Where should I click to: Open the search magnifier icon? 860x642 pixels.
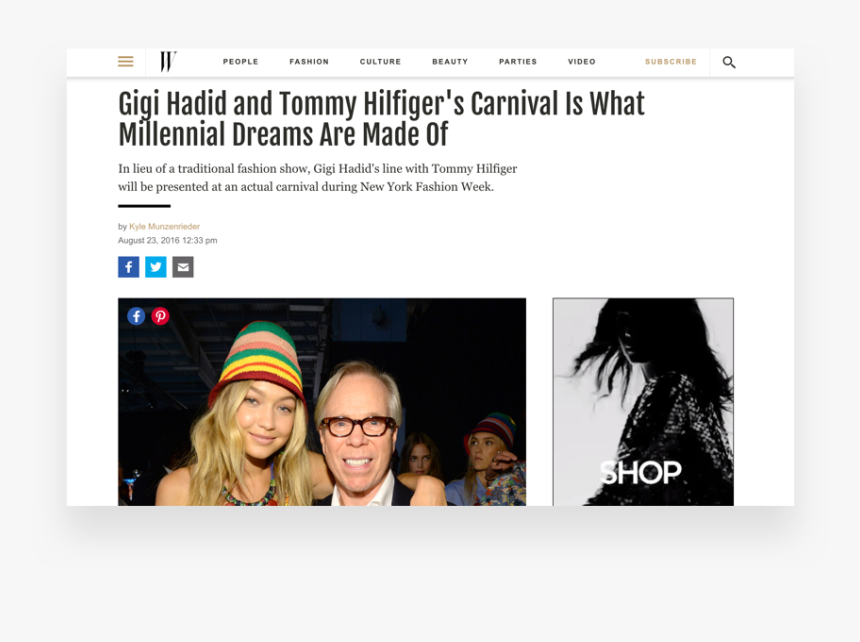click(x=729, y=62)
